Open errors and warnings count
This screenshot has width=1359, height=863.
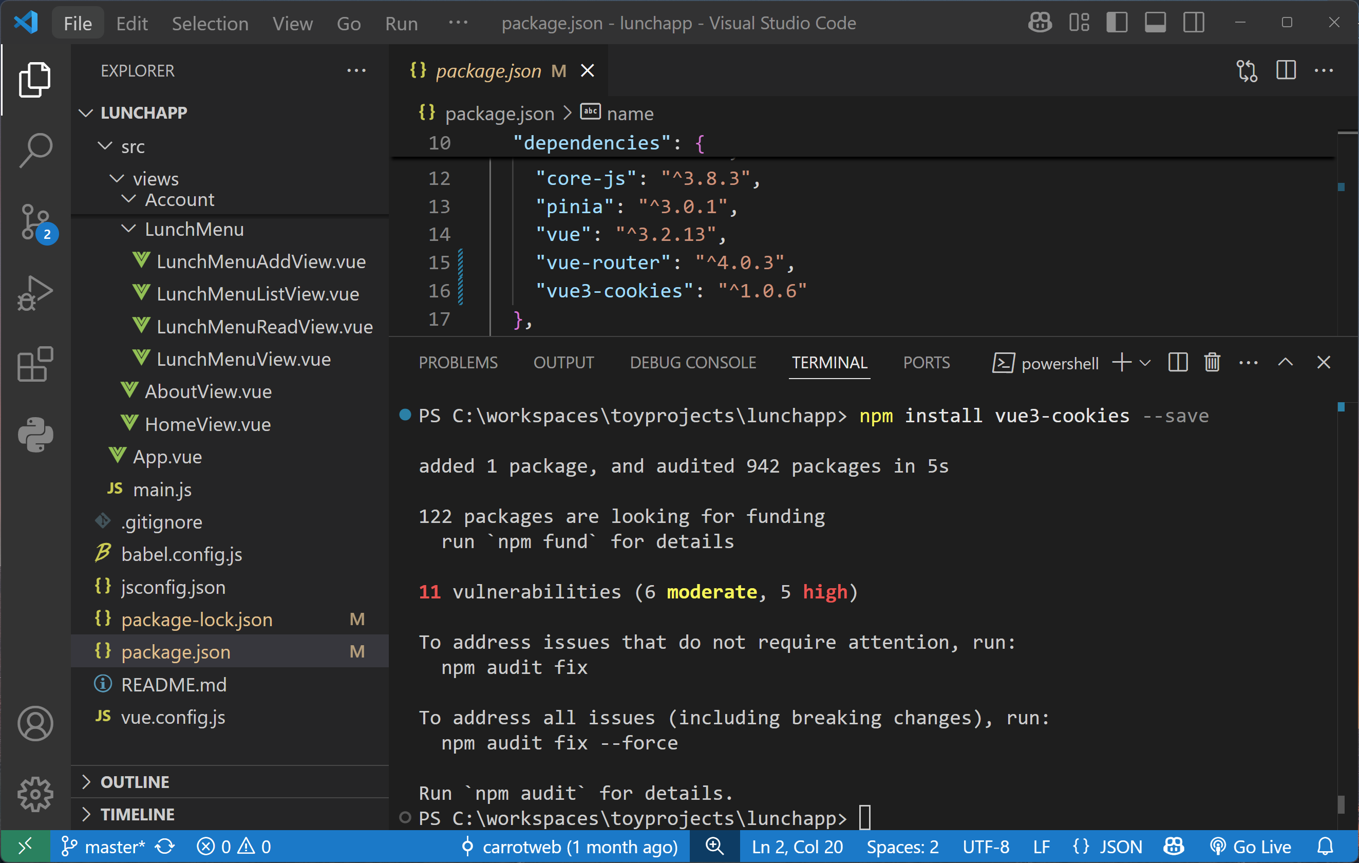click(234, 847)
